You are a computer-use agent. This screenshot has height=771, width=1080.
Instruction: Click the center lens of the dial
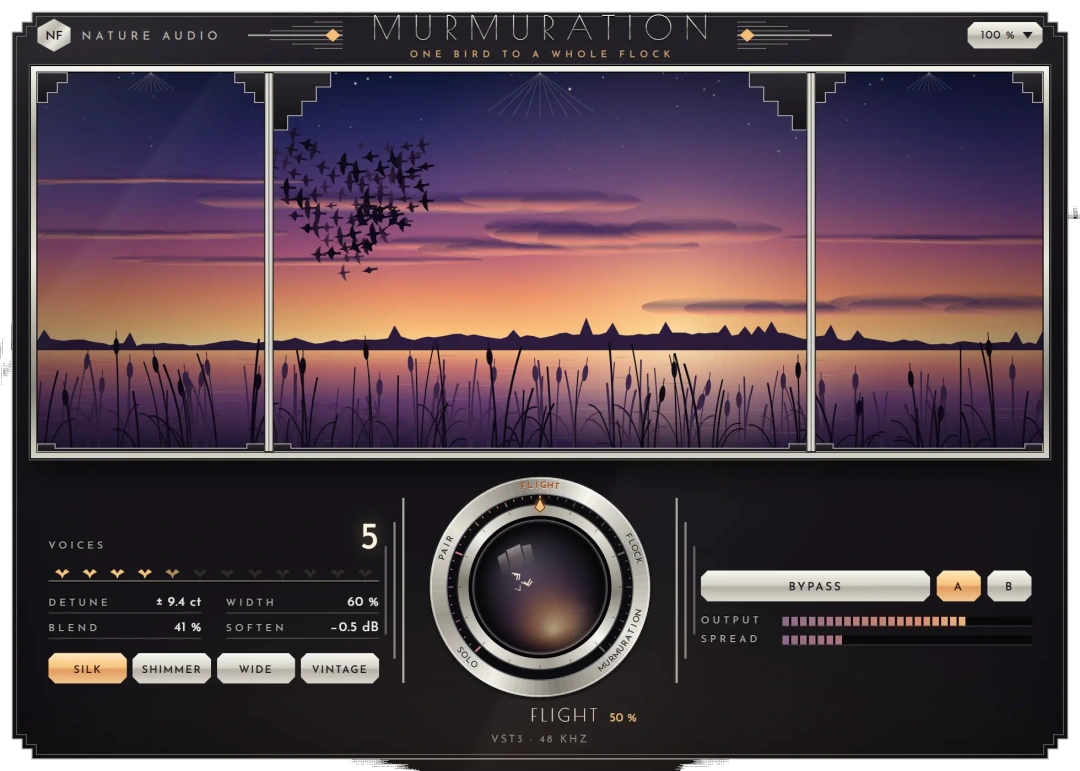[540, 588]
